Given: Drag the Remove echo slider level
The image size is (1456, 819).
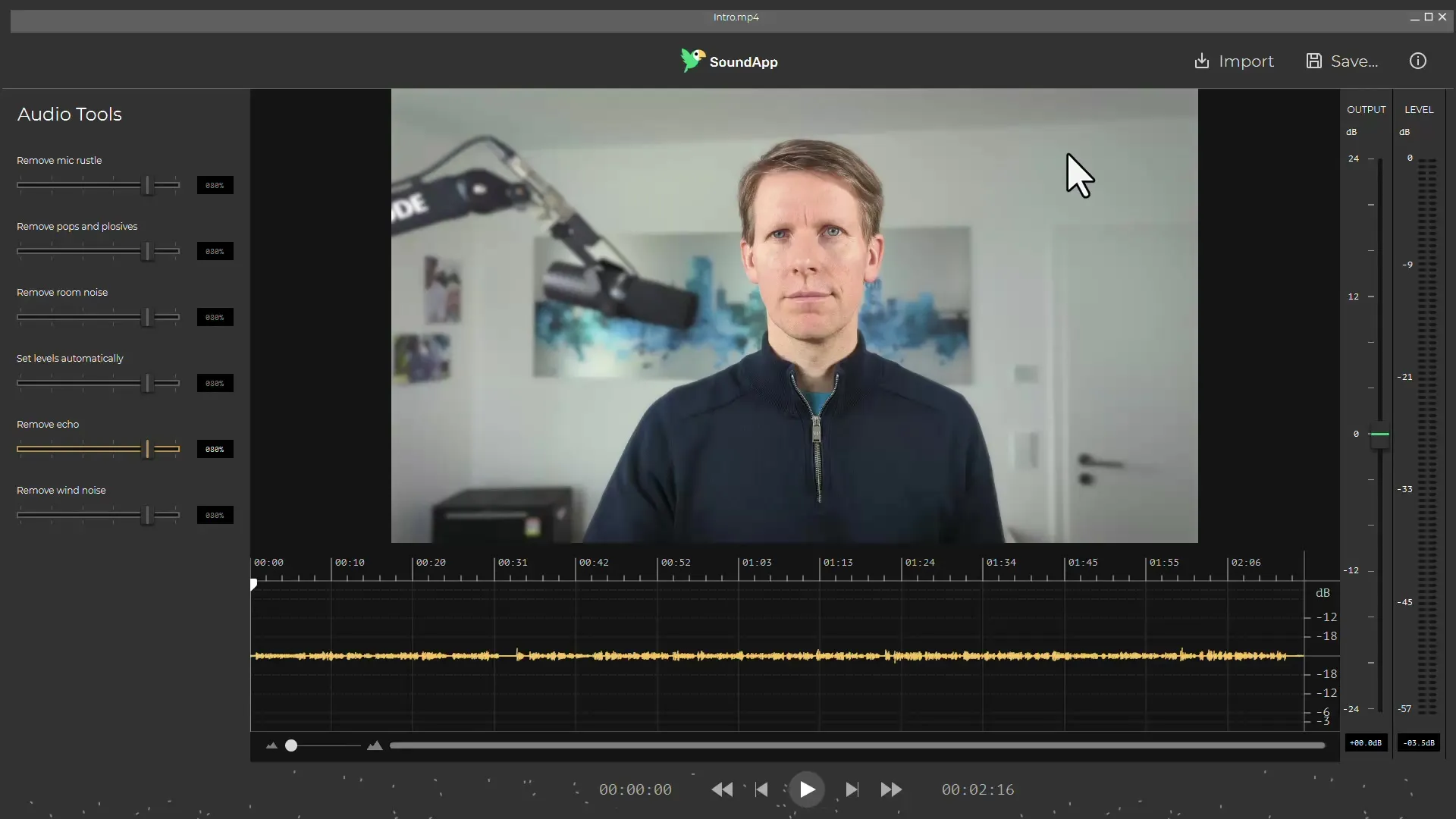Looking at the screenshot, I should [x=148, y=447].
